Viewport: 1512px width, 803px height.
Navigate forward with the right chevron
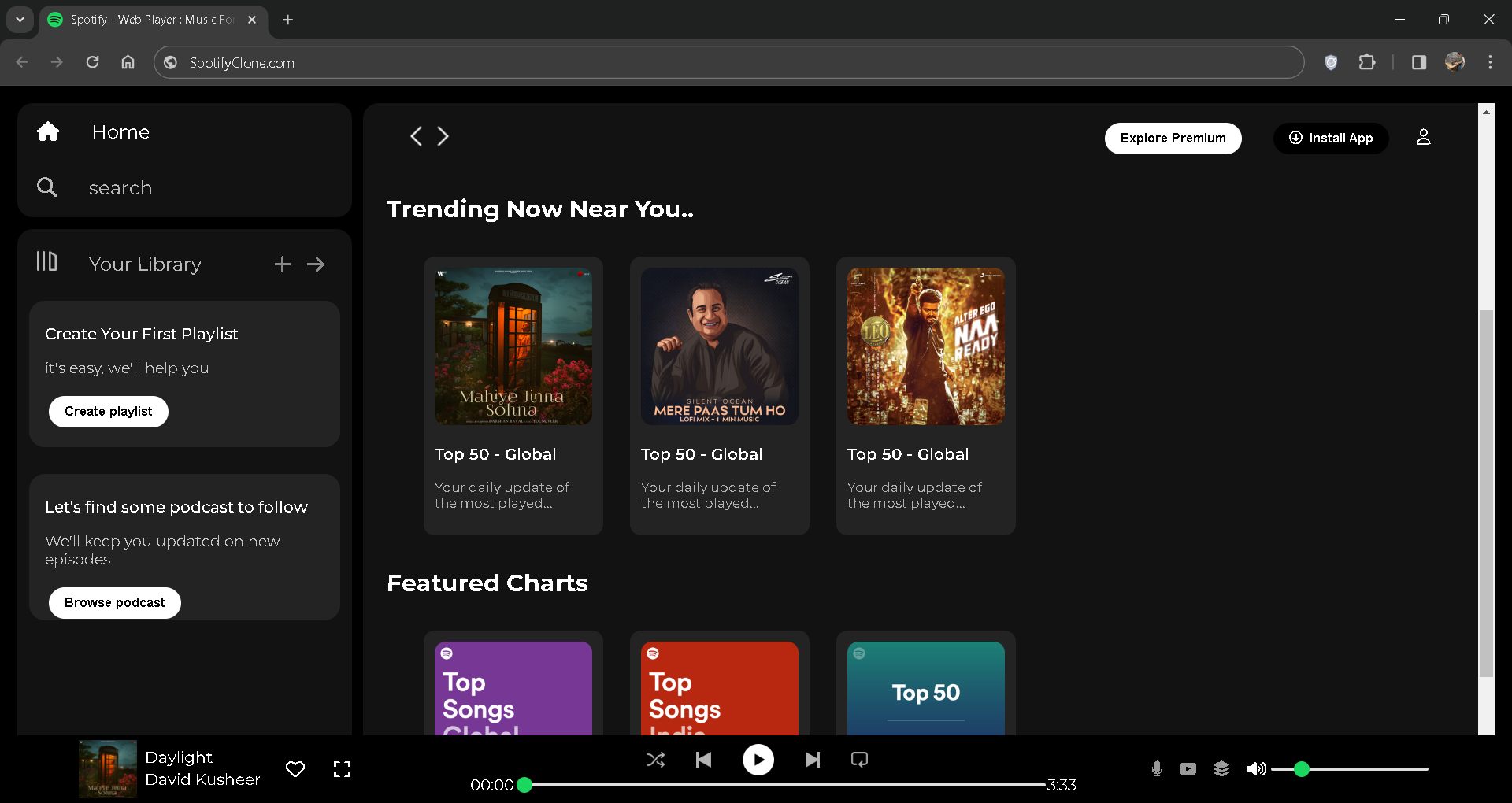[x=443, y=136]
